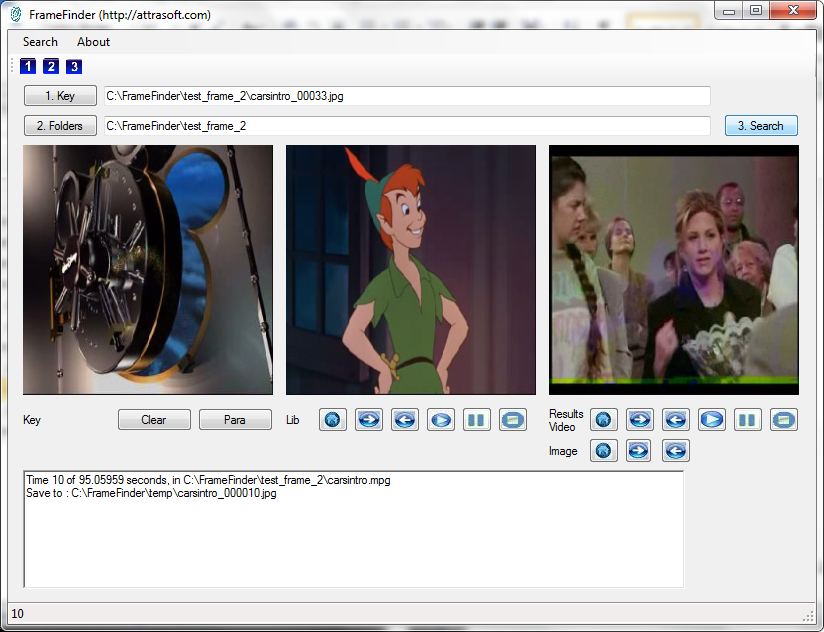The height and width of the screenshot is (632, 824).
Task: Play the Results Video
Action: [x=712, y=420]
